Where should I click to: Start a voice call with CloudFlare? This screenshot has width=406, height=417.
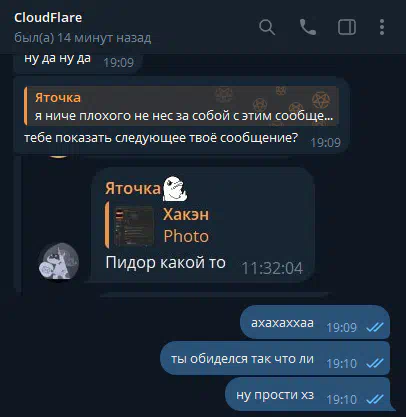coord(307,27)
